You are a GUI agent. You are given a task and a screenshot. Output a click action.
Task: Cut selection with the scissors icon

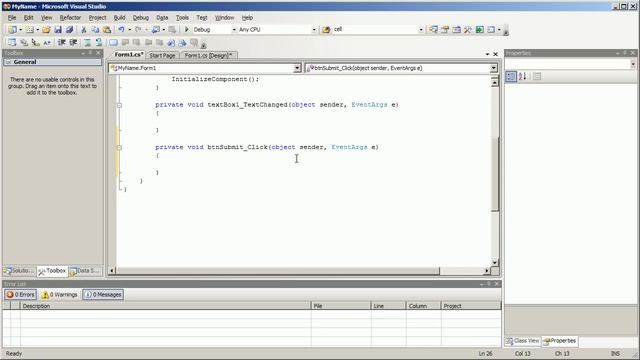coord(84,30)
